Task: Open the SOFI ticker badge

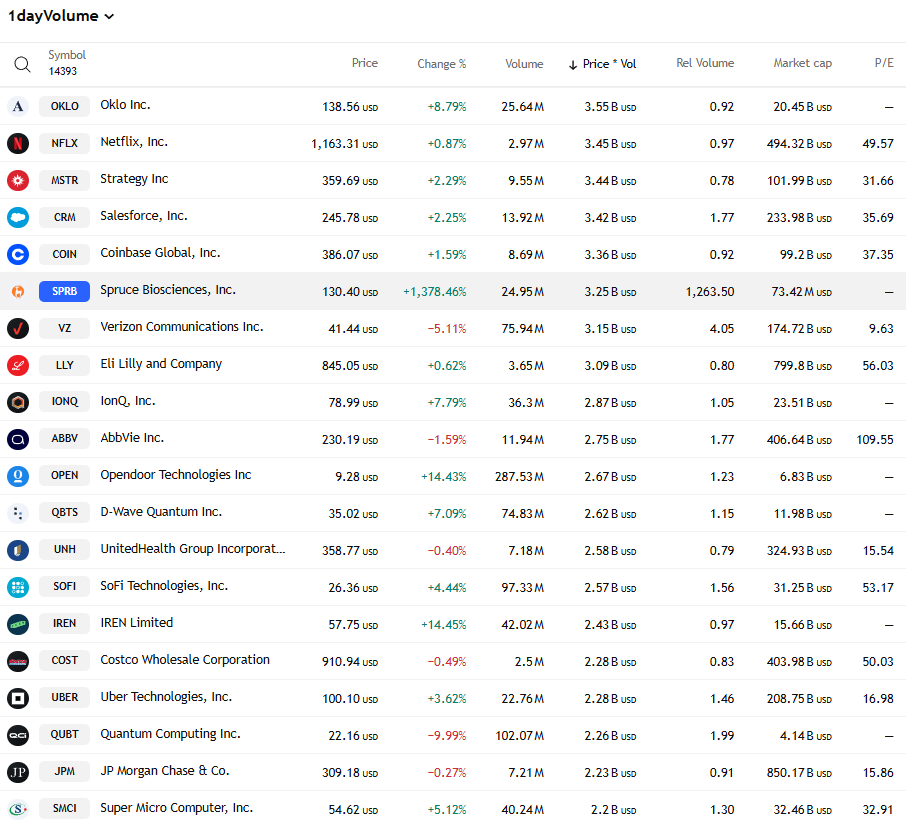Action: (65, 587)
